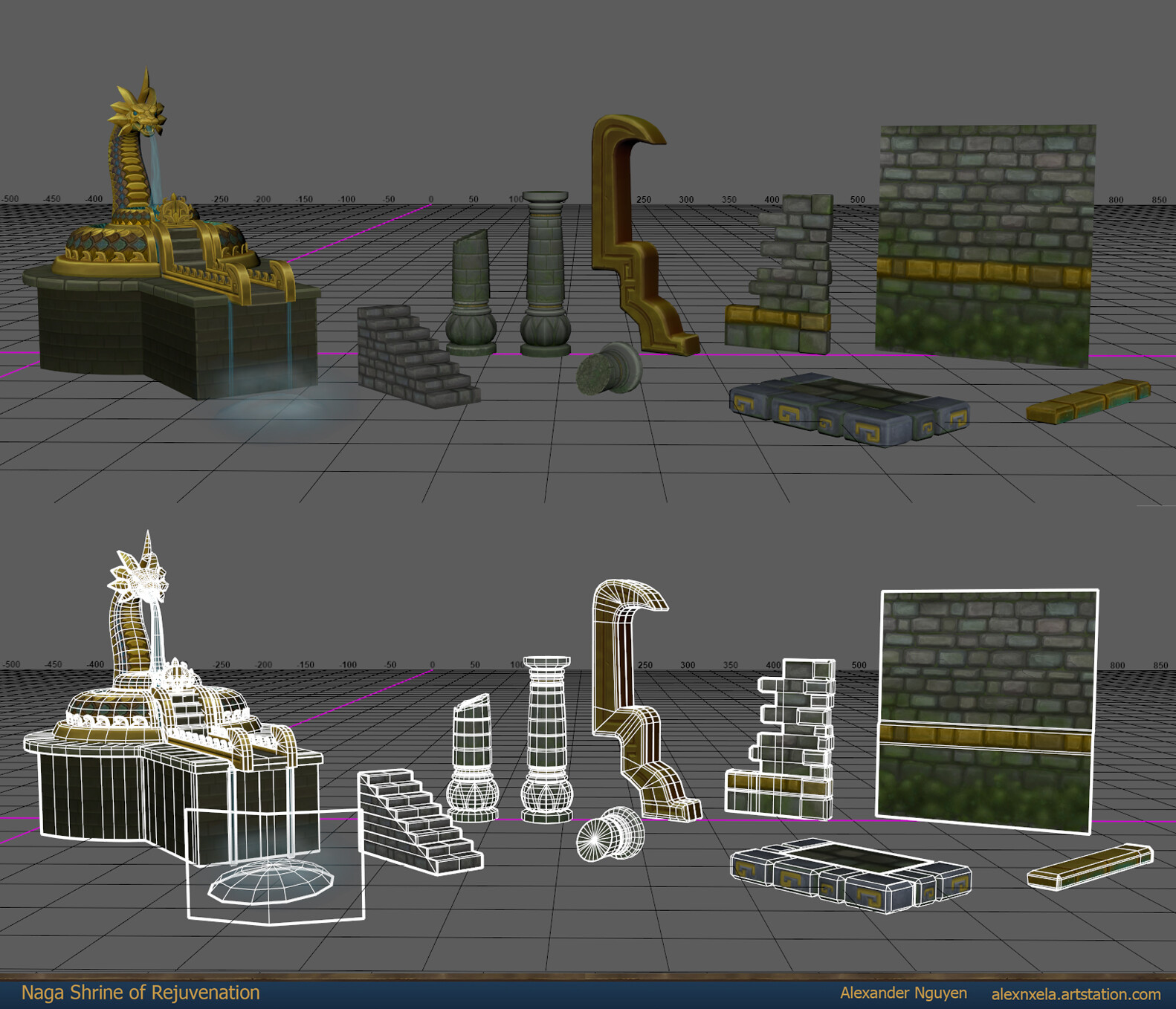Select the textured flat gold trim bar

pyautogui.click(x=1088, y=400)
